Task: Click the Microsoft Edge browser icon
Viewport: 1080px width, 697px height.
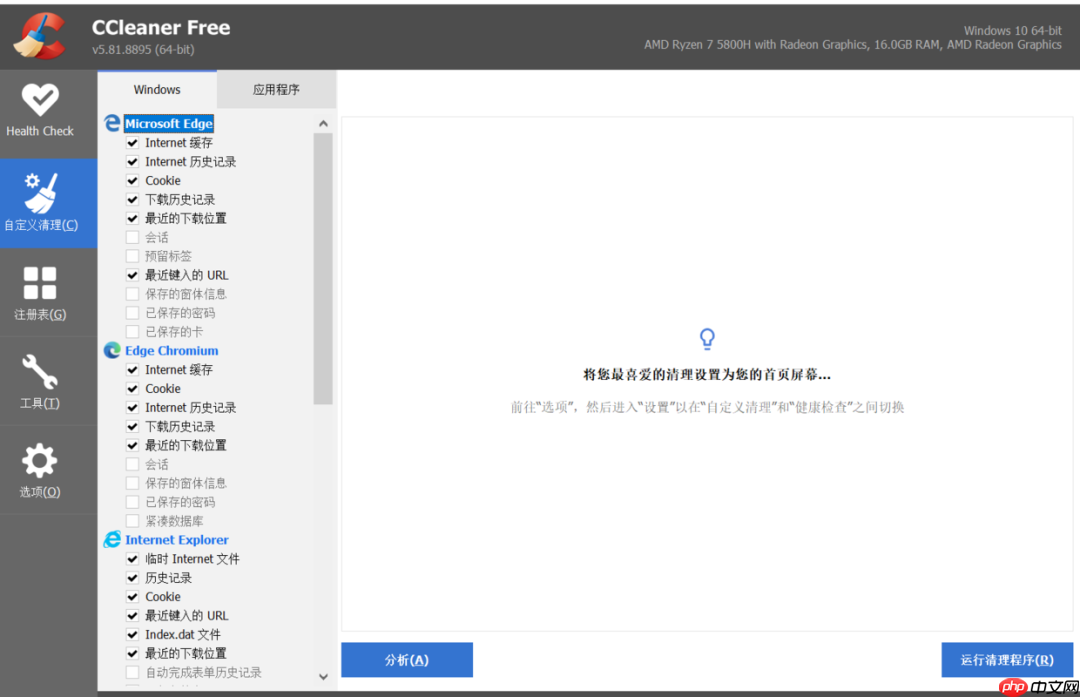Action: [110, 123]
